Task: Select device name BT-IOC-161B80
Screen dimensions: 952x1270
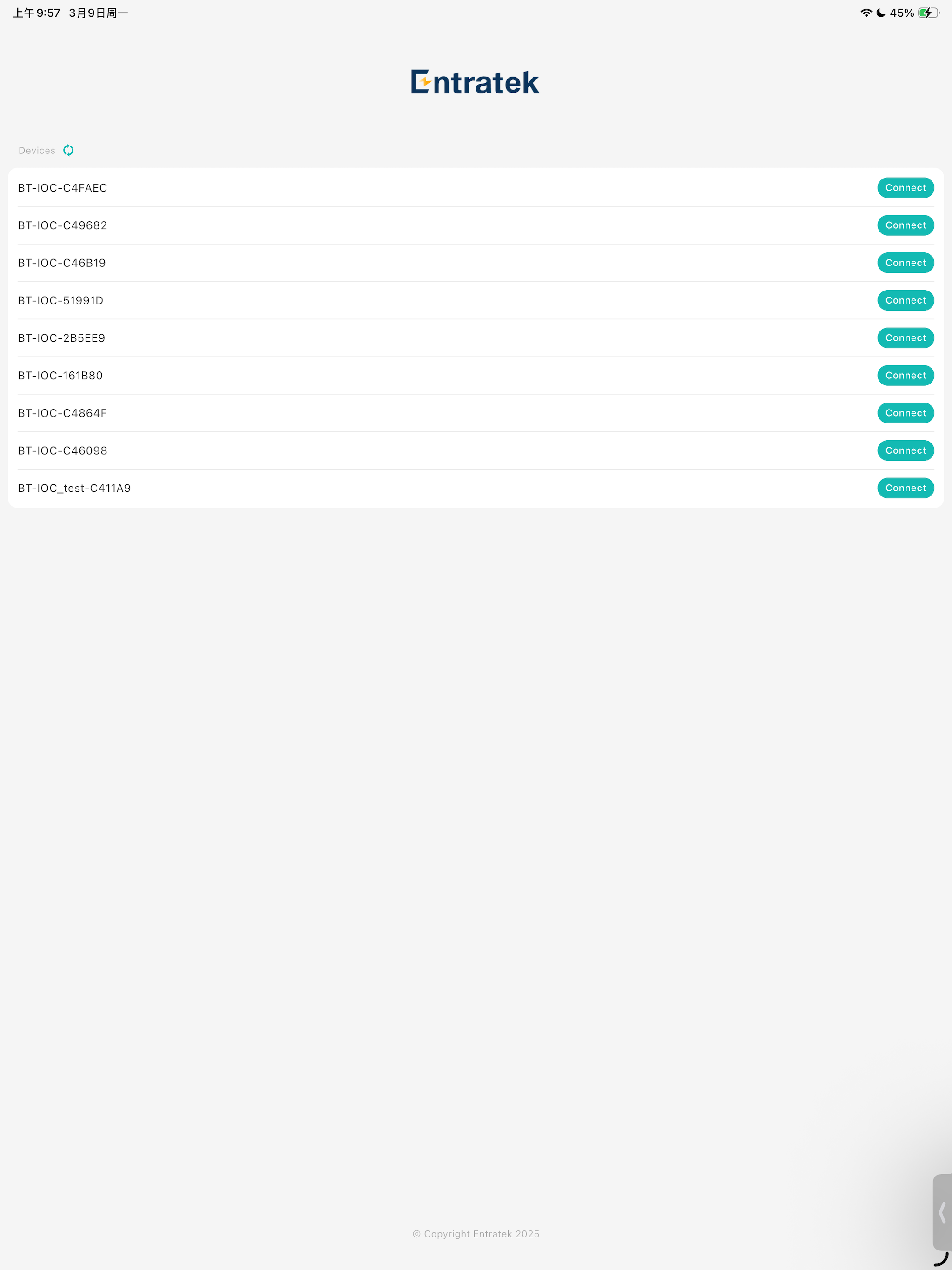Action: pyautogui.click(x=60, y=376)
